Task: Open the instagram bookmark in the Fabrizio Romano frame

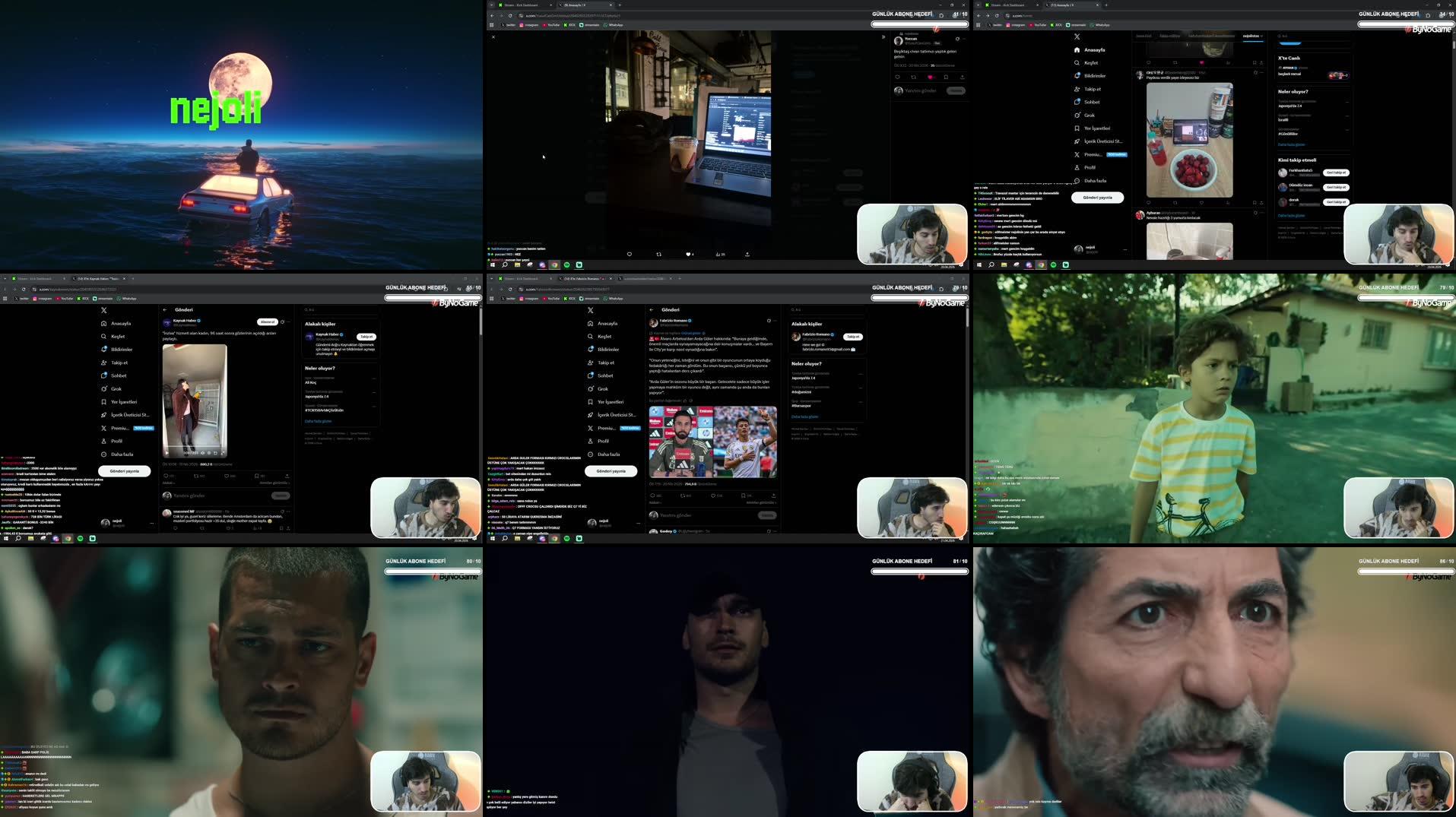Action: tap(528, 298)
